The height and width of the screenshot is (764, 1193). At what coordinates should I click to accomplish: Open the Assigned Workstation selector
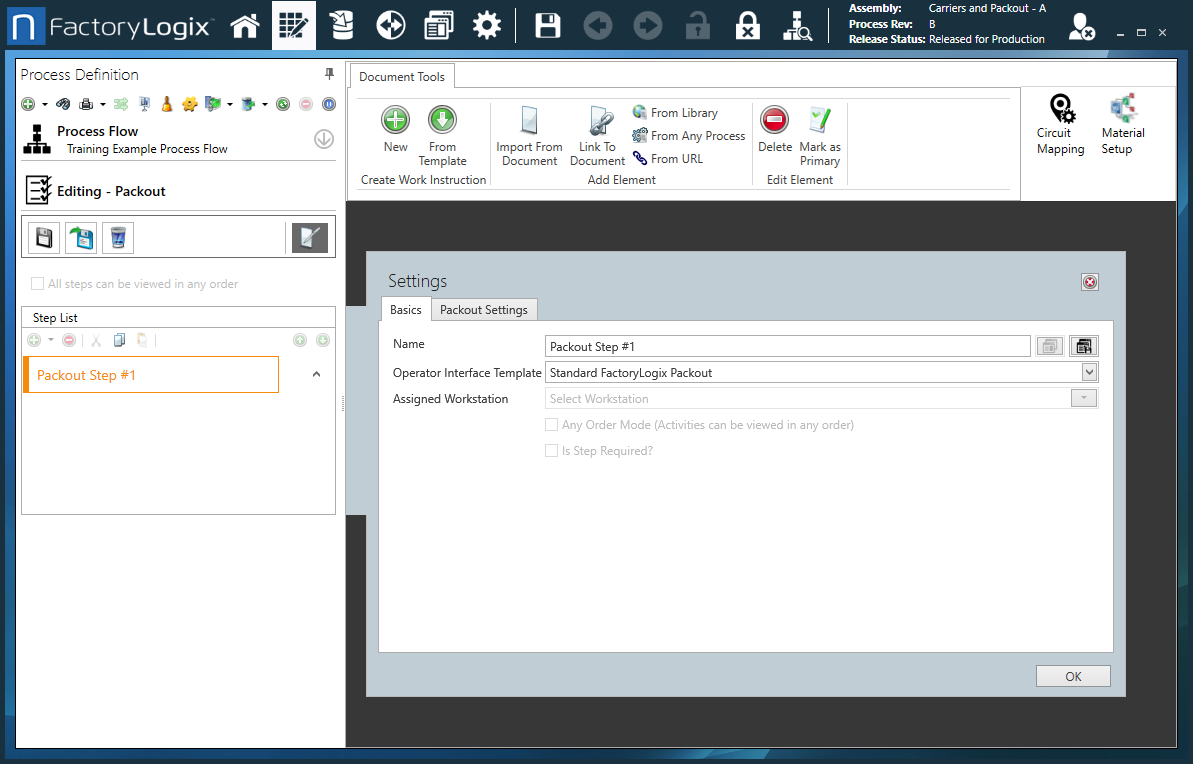tap(1083, 397)
